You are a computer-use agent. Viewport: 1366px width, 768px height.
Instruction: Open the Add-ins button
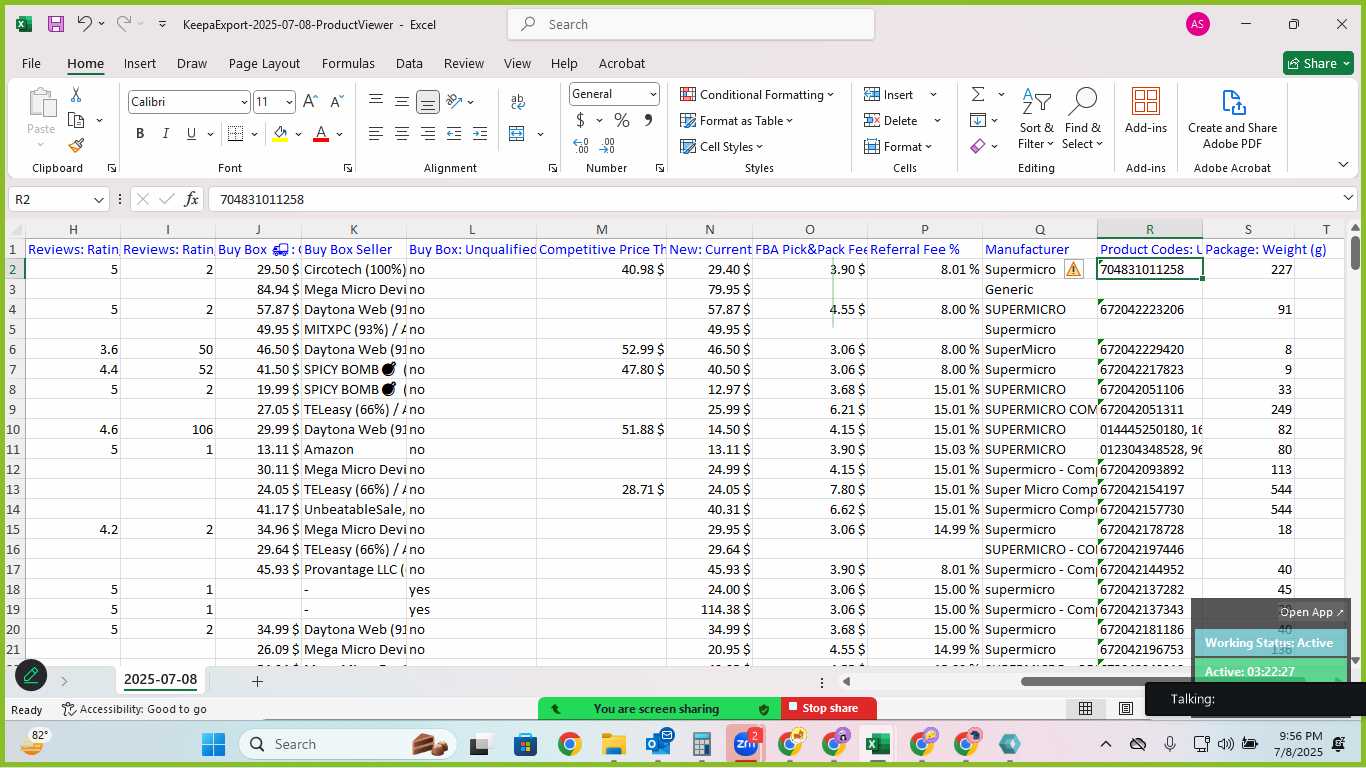pyautogui.click(x=1146, y=111)
